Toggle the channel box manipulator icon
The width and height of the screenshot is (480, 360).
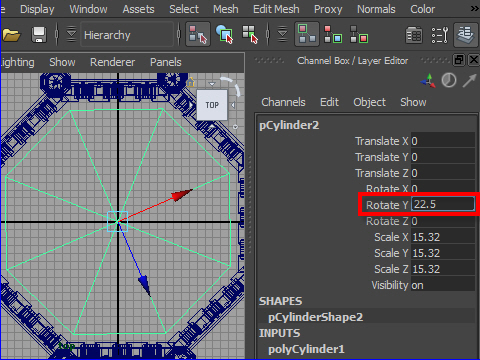428,81
